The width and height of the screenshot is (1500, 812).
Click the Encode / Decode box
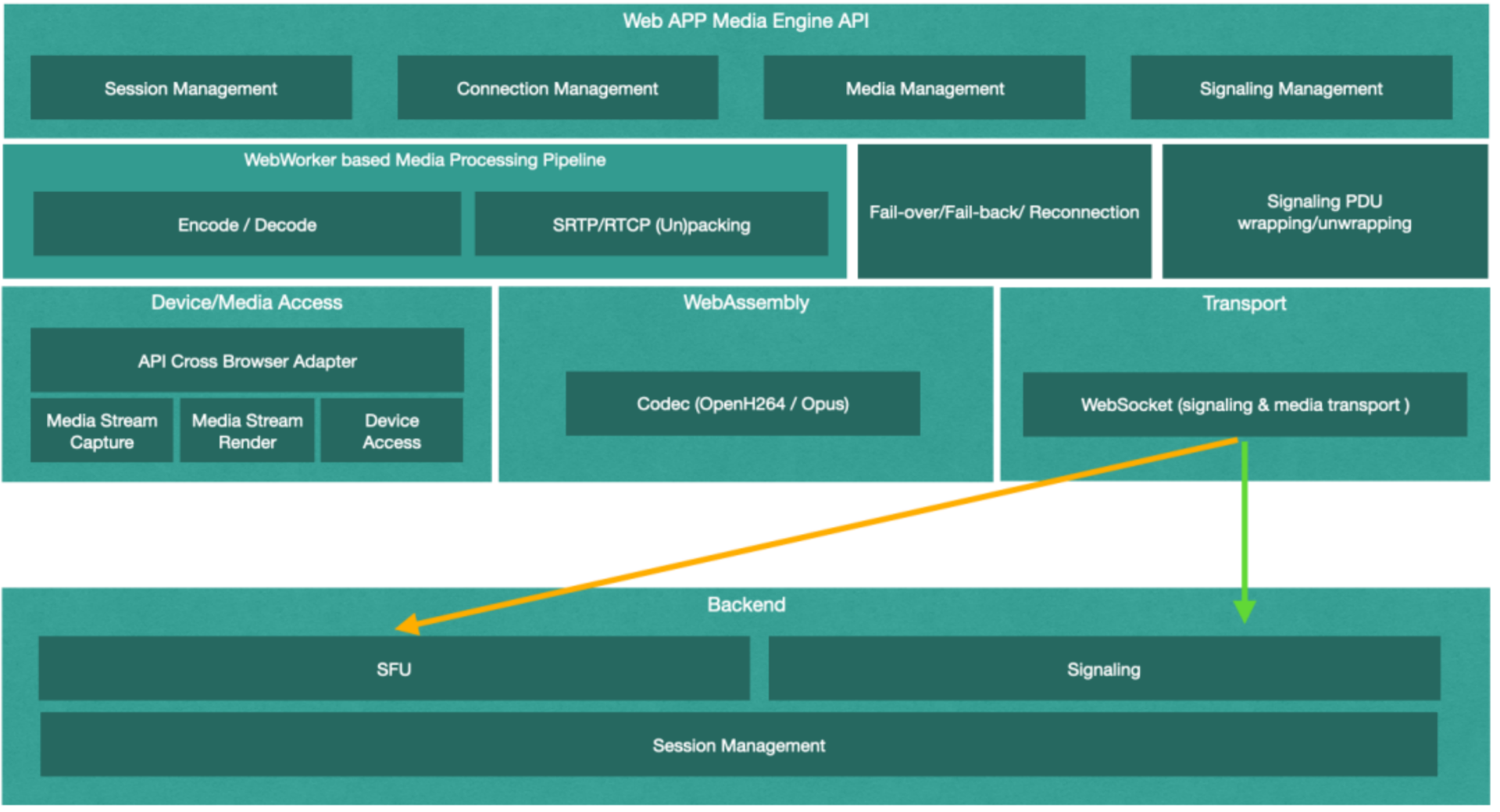[x=247, y=224]
